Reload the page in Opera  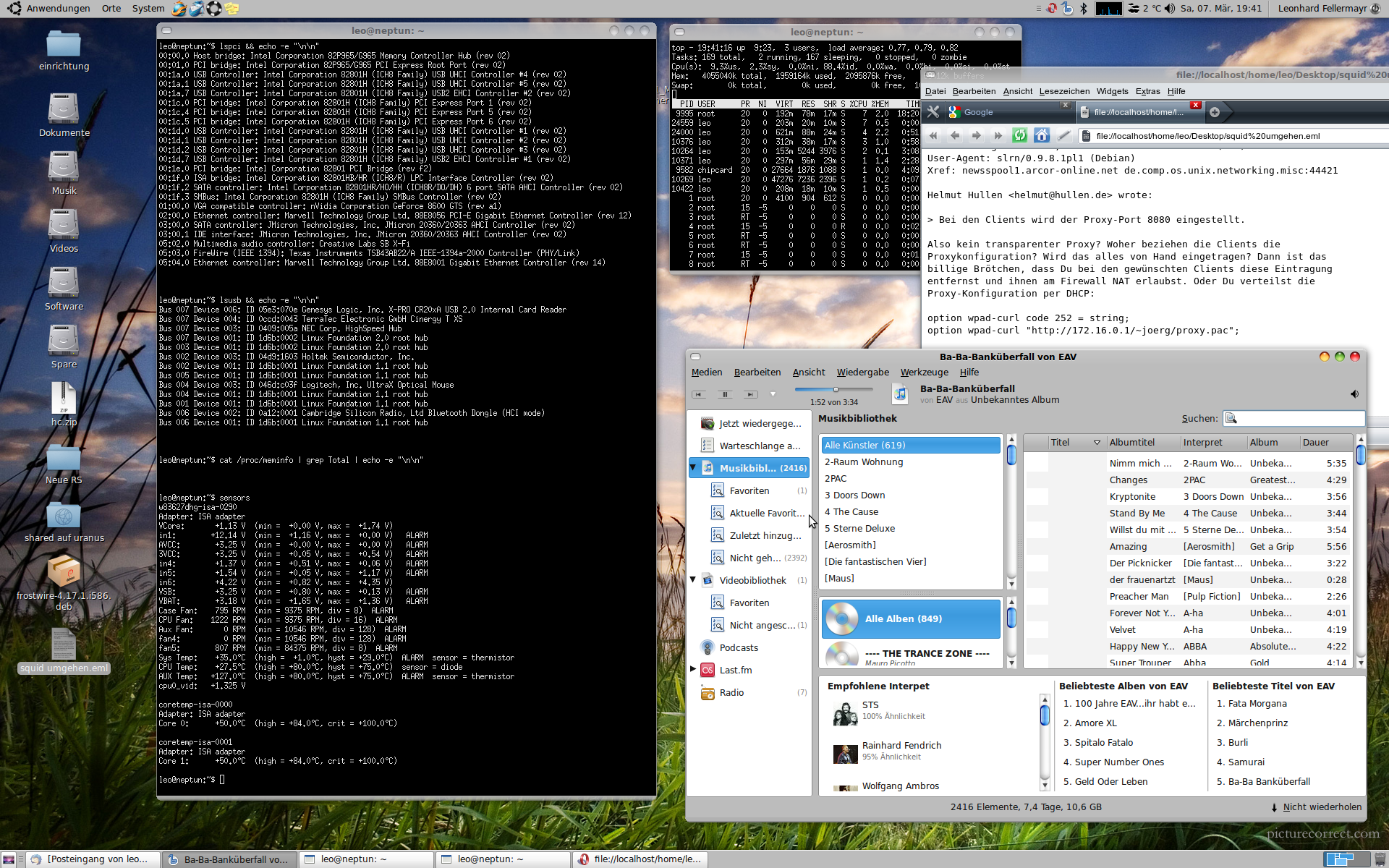tap(1019, 135)
